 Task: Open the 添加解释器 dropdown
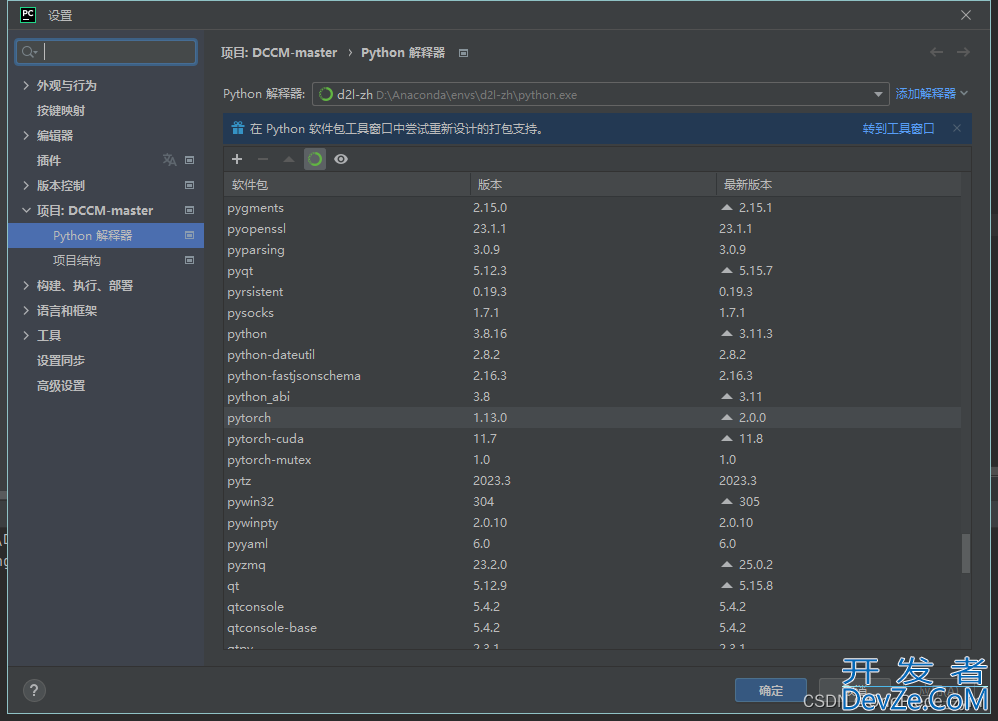pos(932,94)
